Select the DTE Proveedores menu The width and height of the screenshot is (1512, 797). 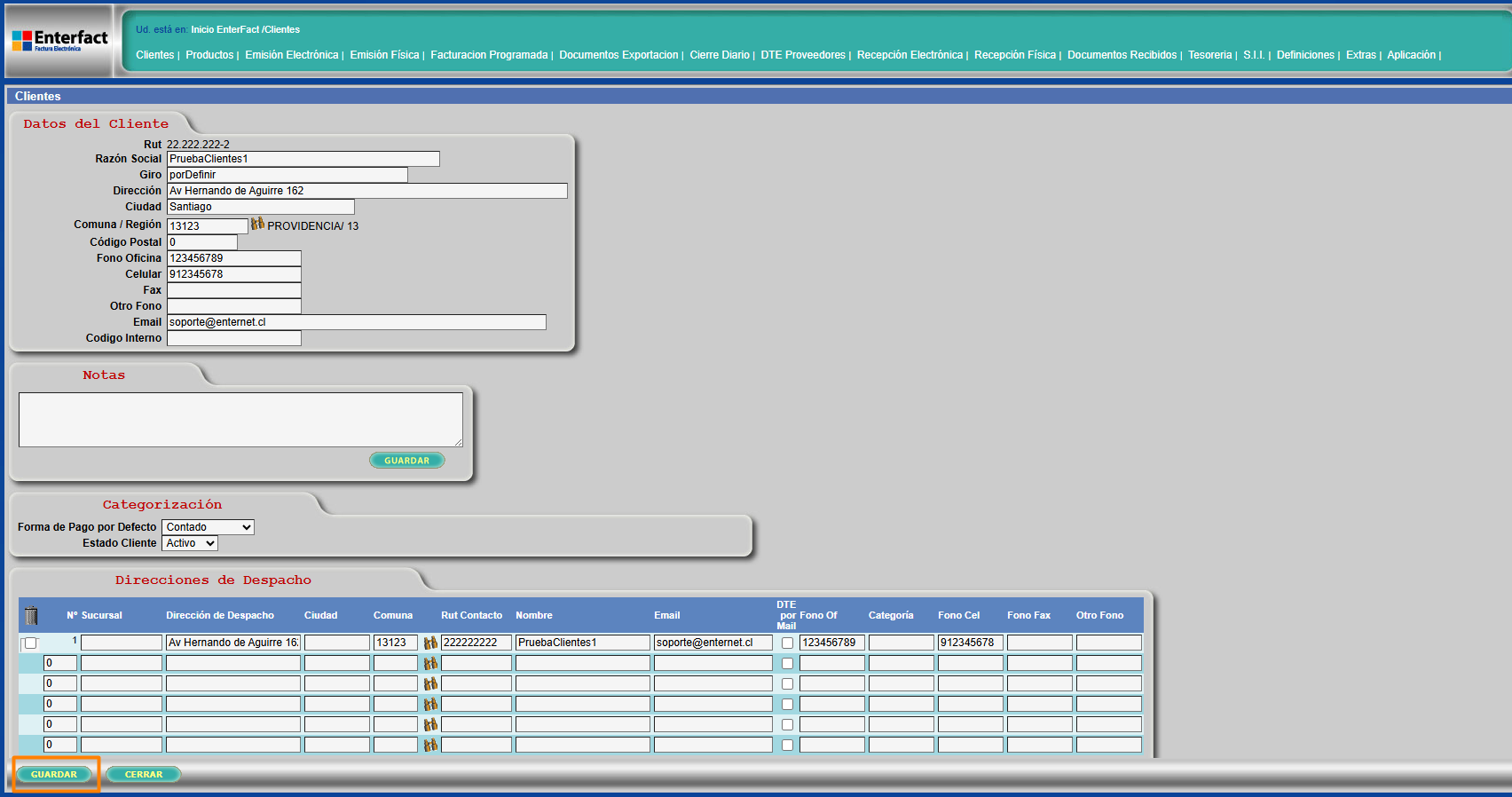[802, 55]
